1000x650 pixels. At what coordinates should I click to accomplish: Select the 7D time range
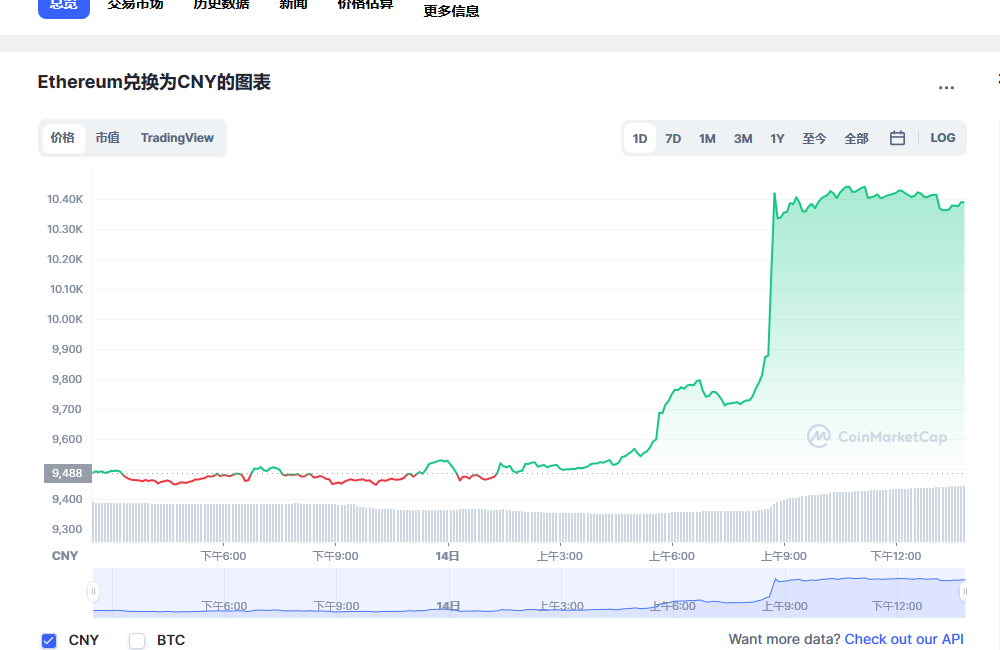pyautogui.click(x=673, y=138)
